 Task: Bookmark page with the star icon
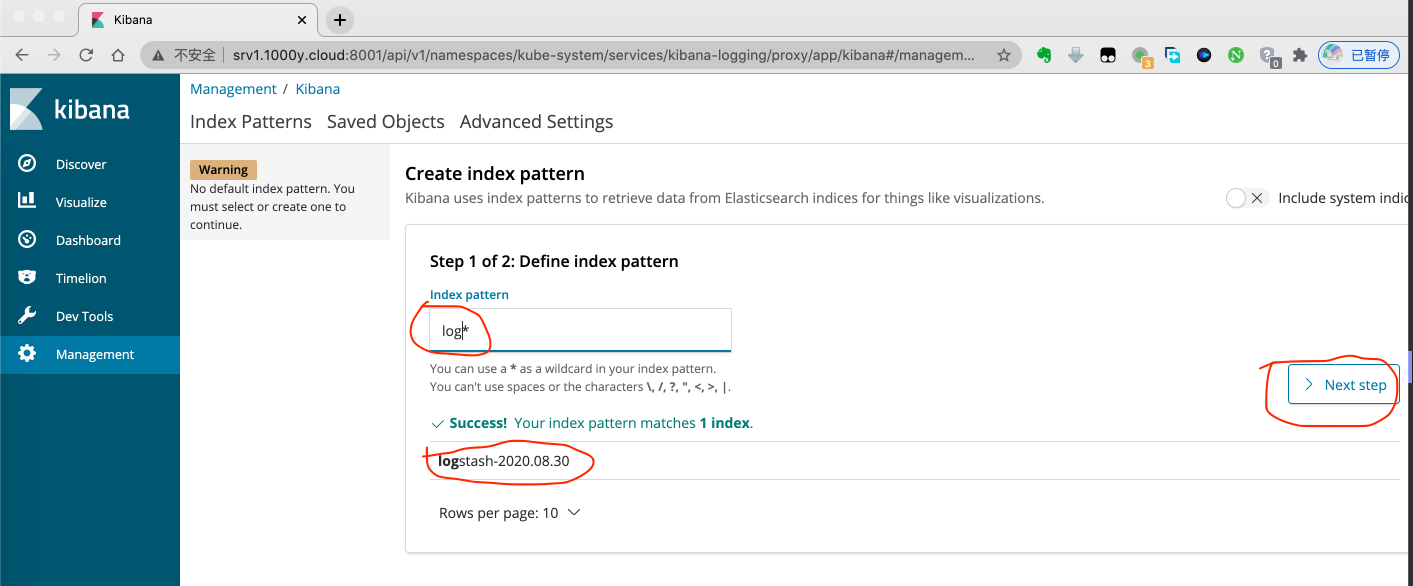(1004, 56)
